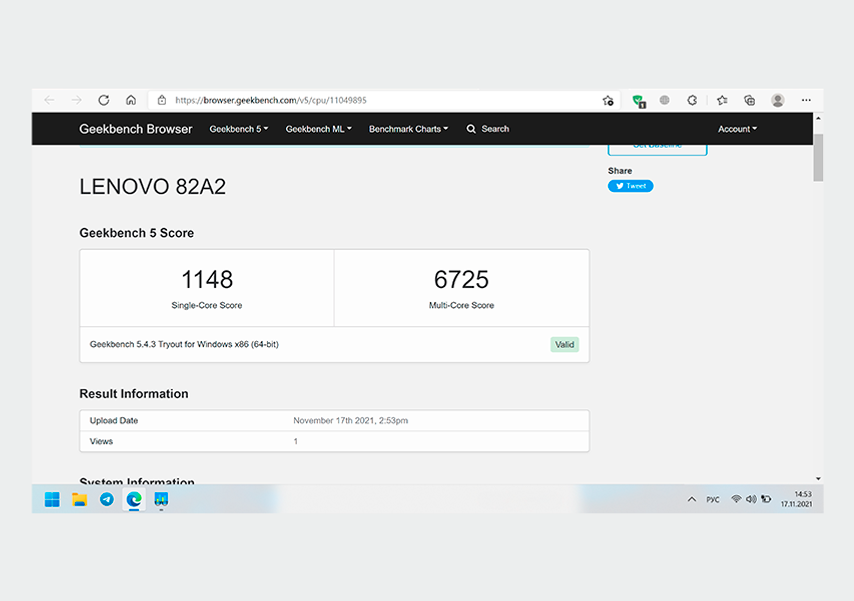This screenshot has width=854, height=601.
Task: Go to Geekbench Browser home link
Action: click(x=136, y=129)
